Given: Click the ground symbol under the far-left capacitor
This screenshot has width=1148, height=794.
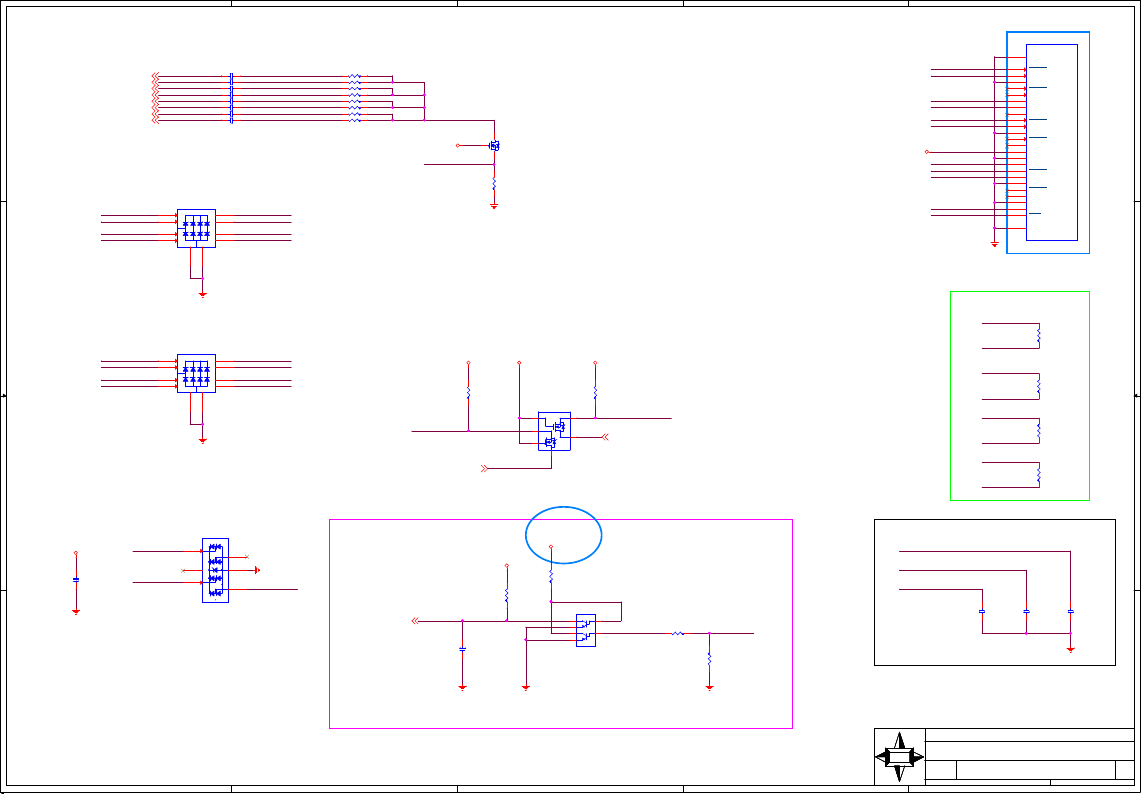Looking at the screenshot, I should point(76,612).
